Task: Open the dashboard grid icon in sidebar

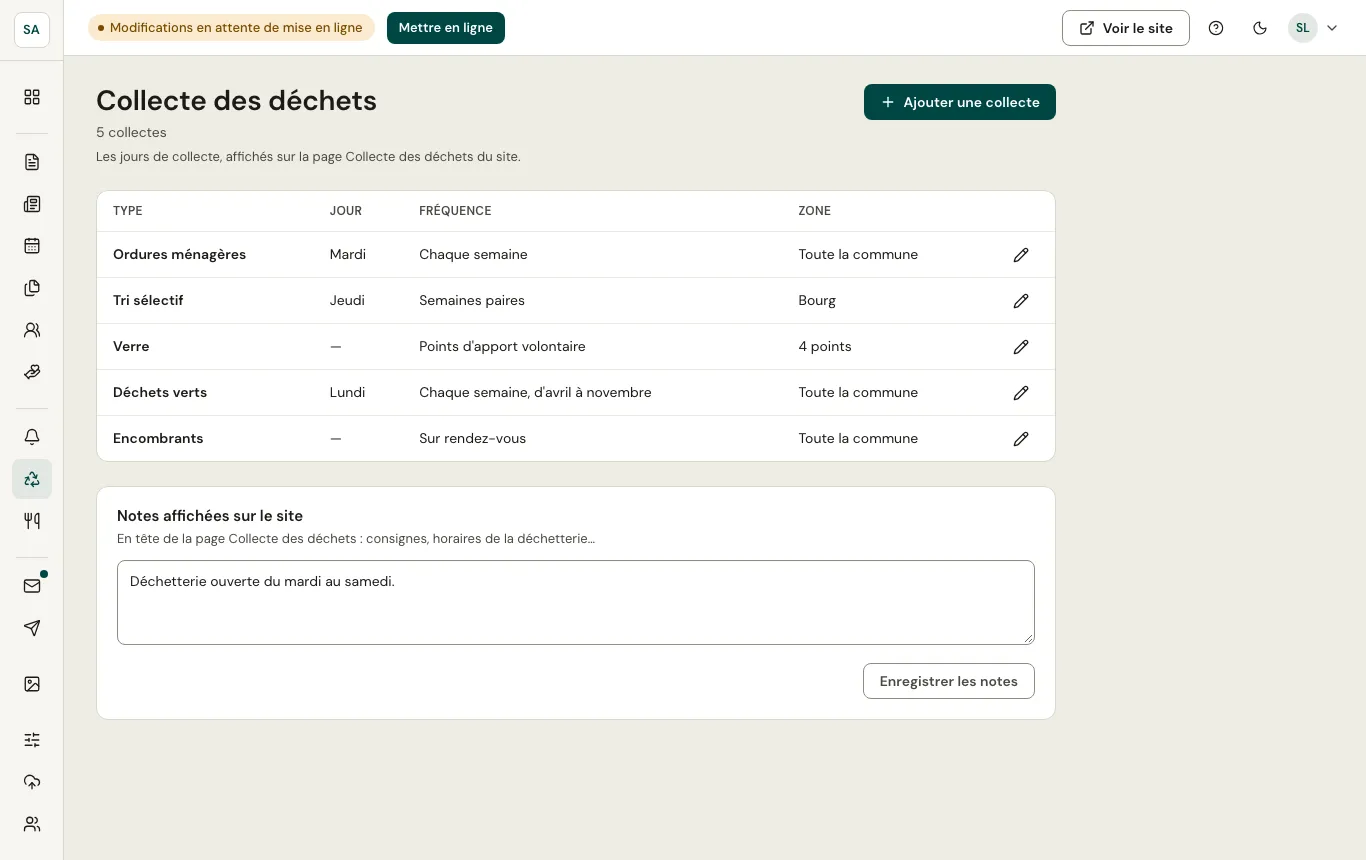Action: pyautogui.click(x=32, y=97)
